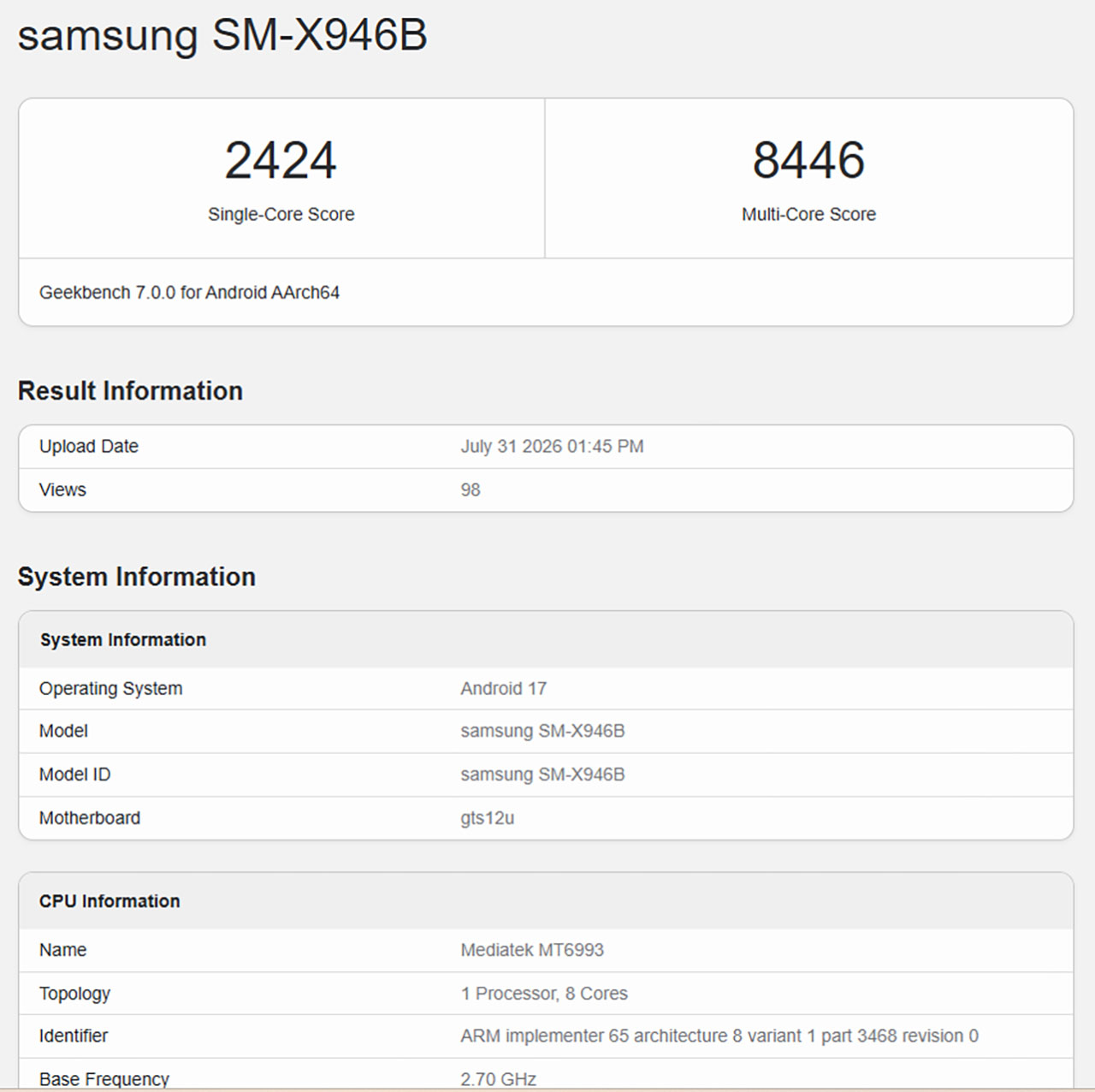Select samsung SM-X946B in the Model ID row
Image resolution: width=1095 pixels, height=1092 pixels.
click(542, 774)
